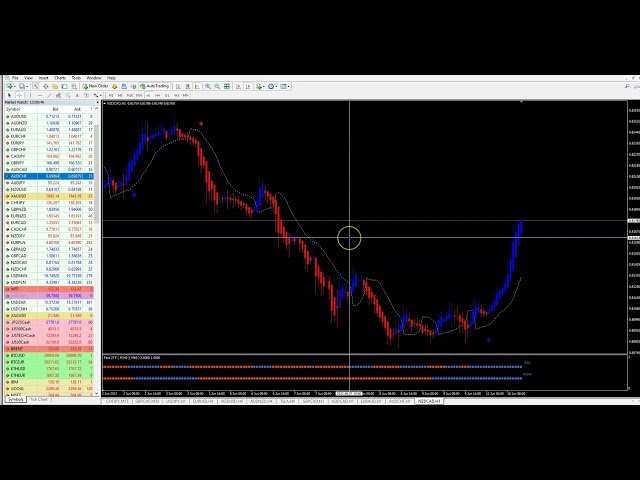Switch to the Tick Chart tab
This screenshot has width=640, height=480.
[x=39, y=399]
